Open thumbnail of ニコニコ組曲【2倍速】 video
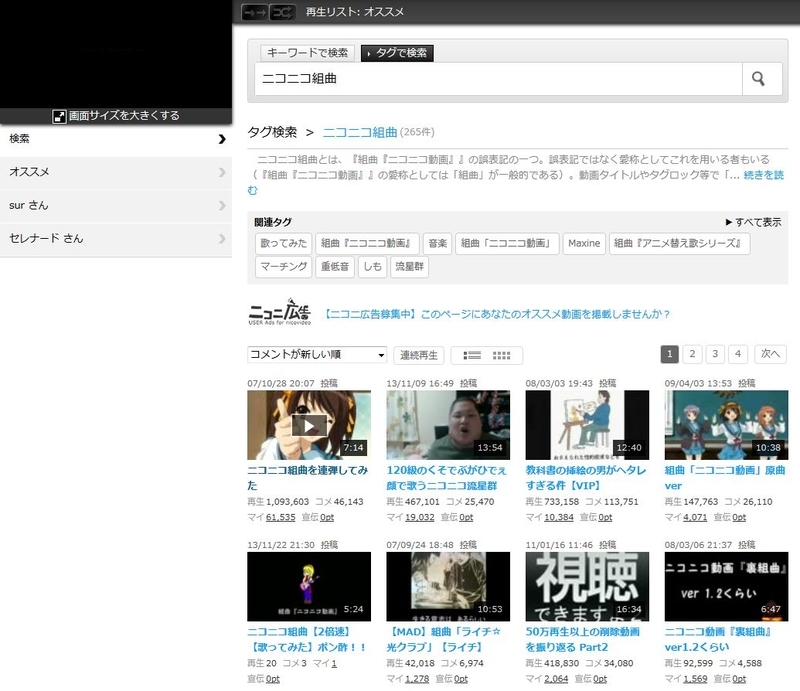The height and width of the screenshot is (691, 800). point(309,586)
